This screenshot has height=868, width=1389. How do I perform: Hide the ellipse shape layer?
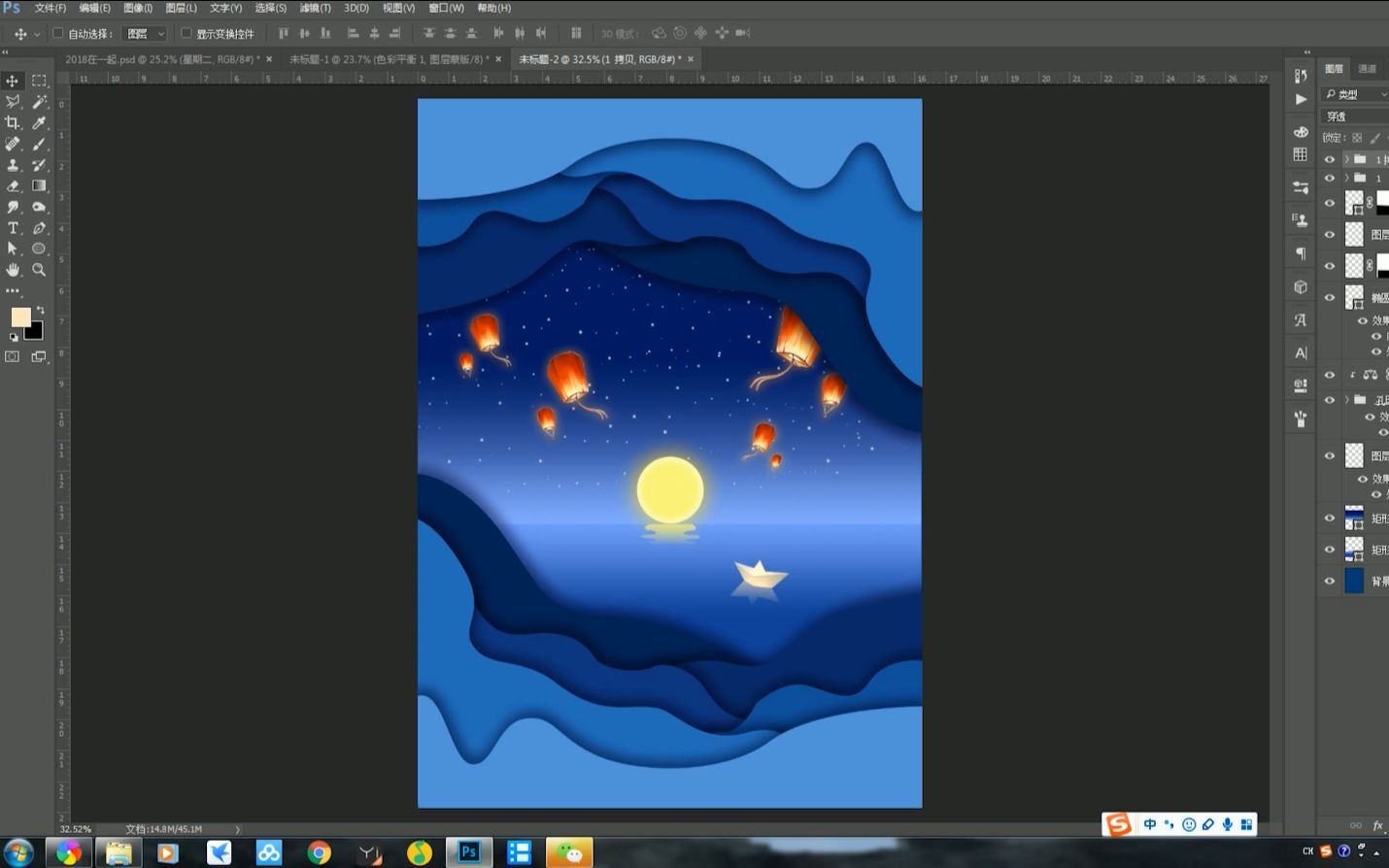(1330, 298)
